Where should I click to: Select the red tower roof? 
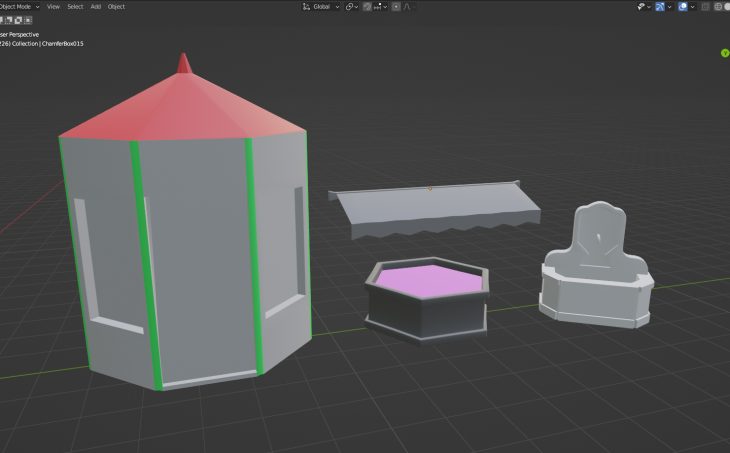[x=180, y=110]
